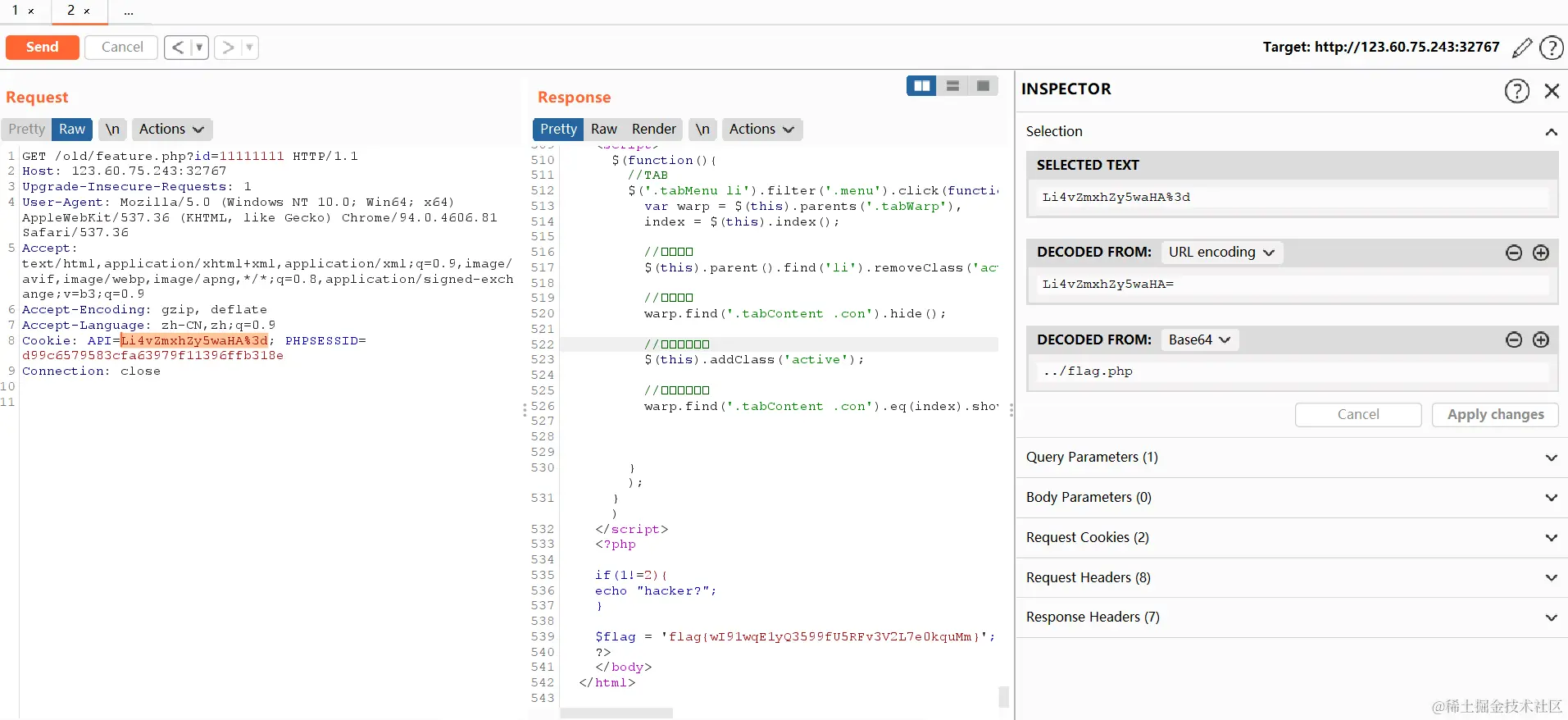Close Repeater tab 1
Image resolution: width=1568 pixels, height=720 pixels.
pos(31,11)
